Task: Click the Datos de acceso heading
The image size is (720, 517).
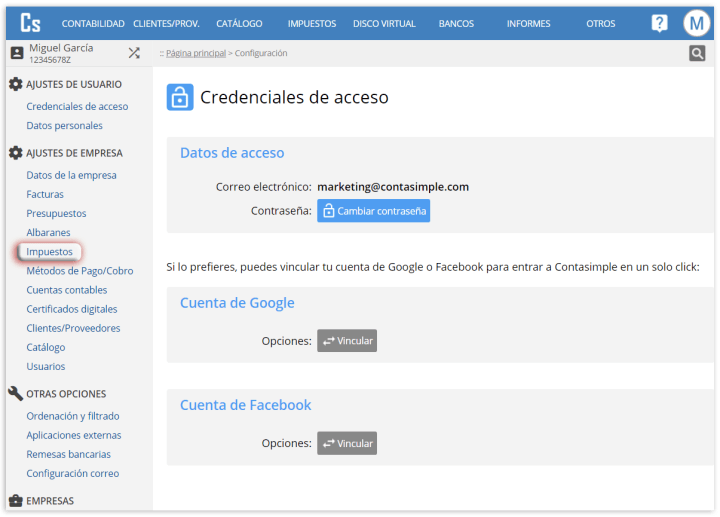Action: click(x=232, y=153)
